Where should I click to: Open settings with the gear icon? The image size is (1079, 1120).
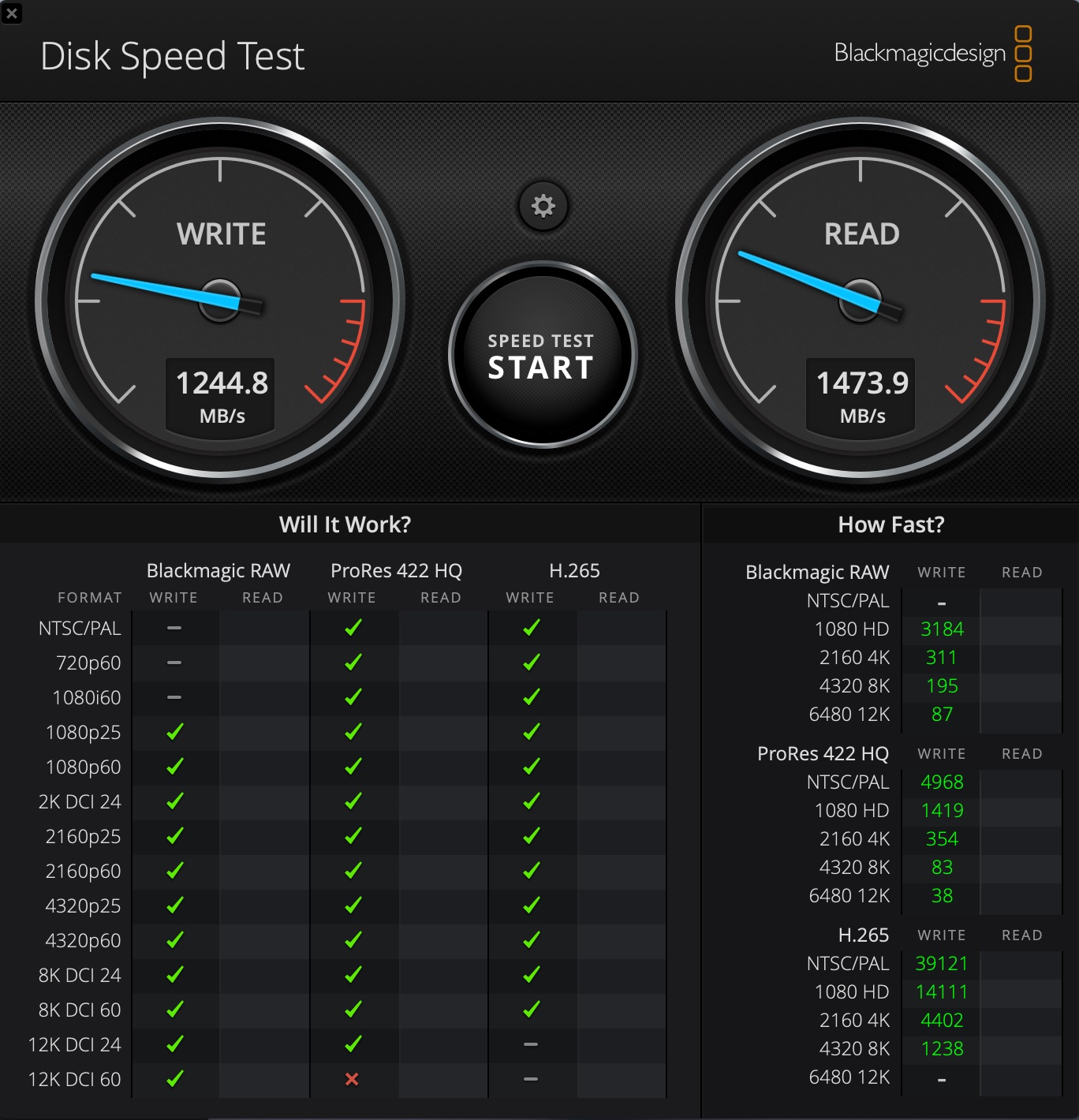(x=543, y=206)
